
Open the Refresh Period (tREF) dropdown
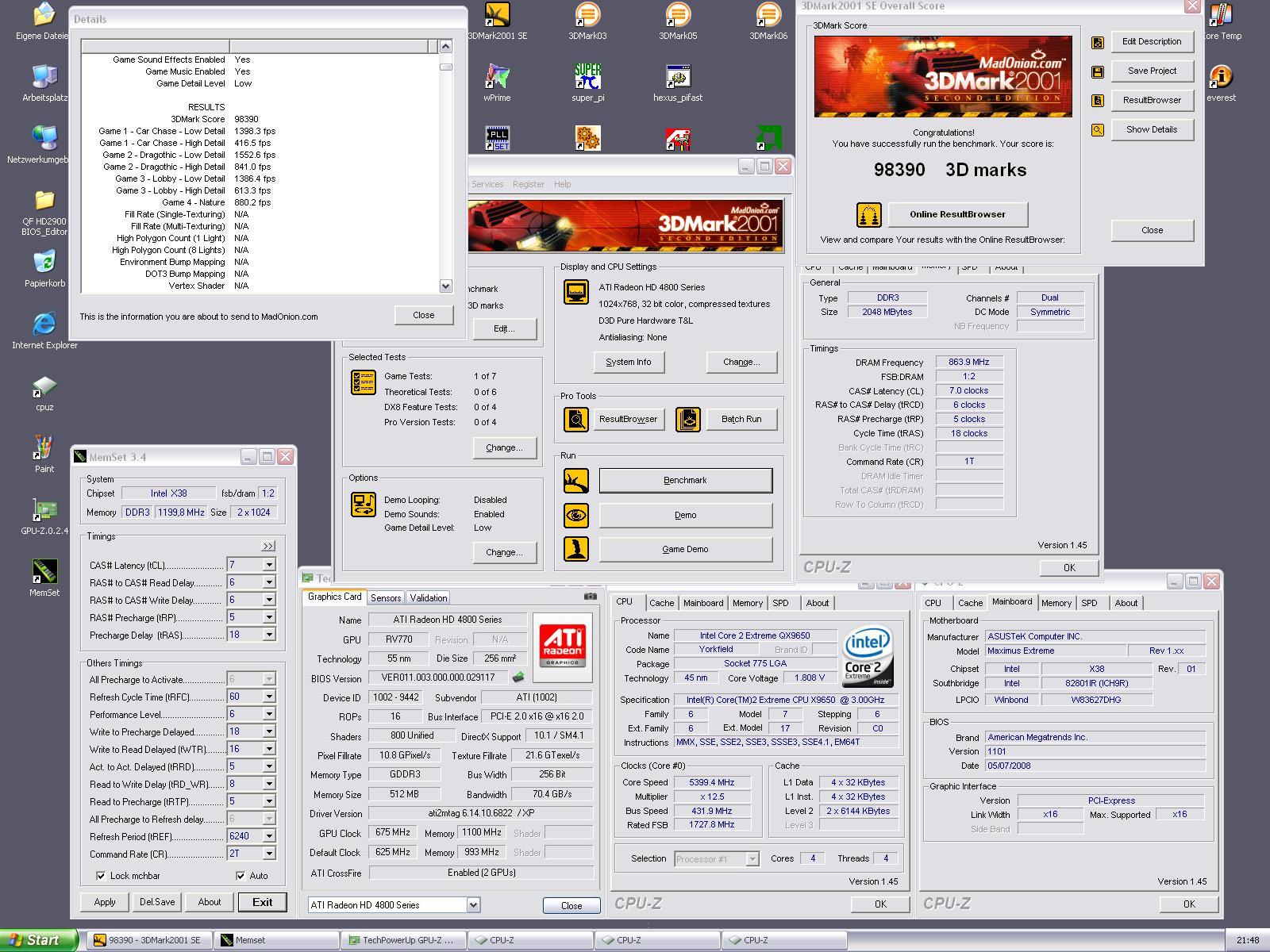[269, 836]
